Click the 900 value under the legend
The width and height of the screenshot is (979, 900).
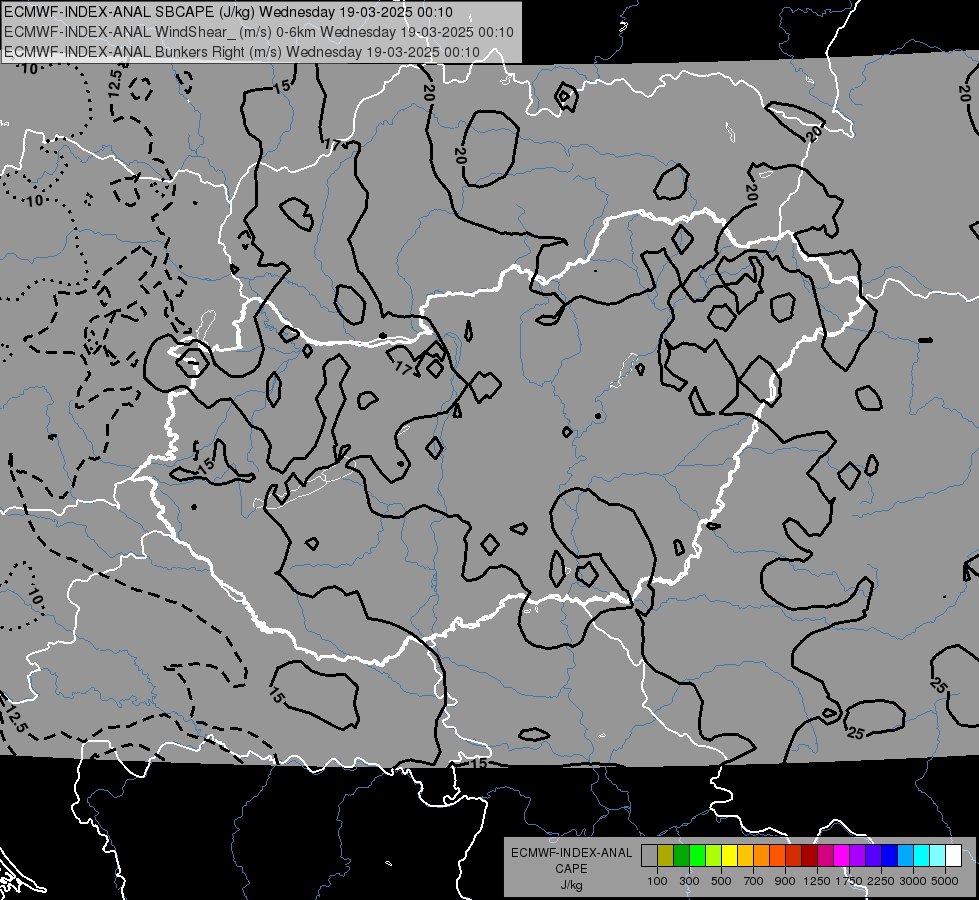click(x=785, y=881)
